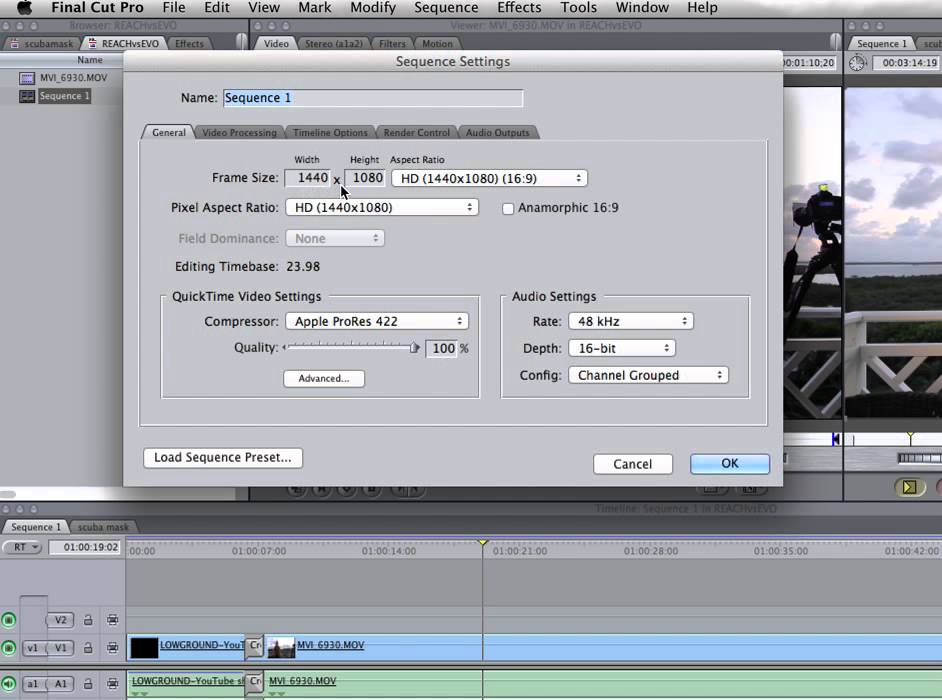Open the RT popup menu in Timeline
942x700 pixels.
pyautogui.click(x=22, y=547)
